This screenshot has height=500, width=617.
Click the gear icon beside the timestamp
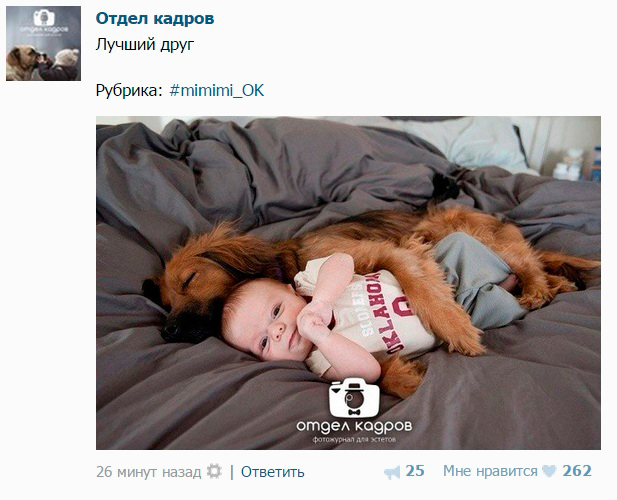coord(214,471)
